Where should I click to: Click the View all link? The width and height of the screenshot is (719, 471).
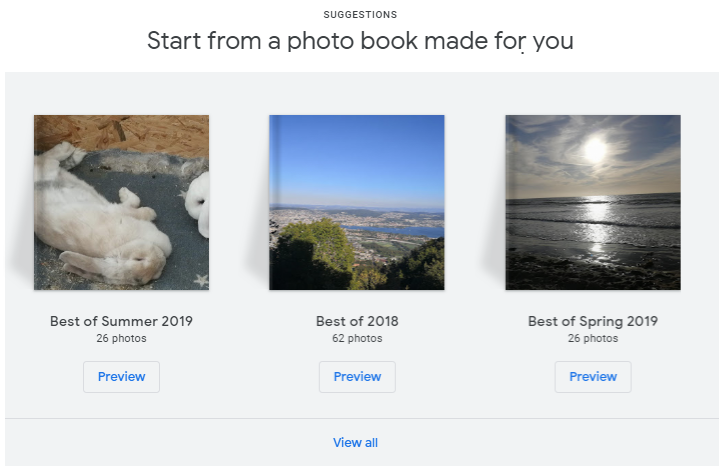click(x=356, y=443)
